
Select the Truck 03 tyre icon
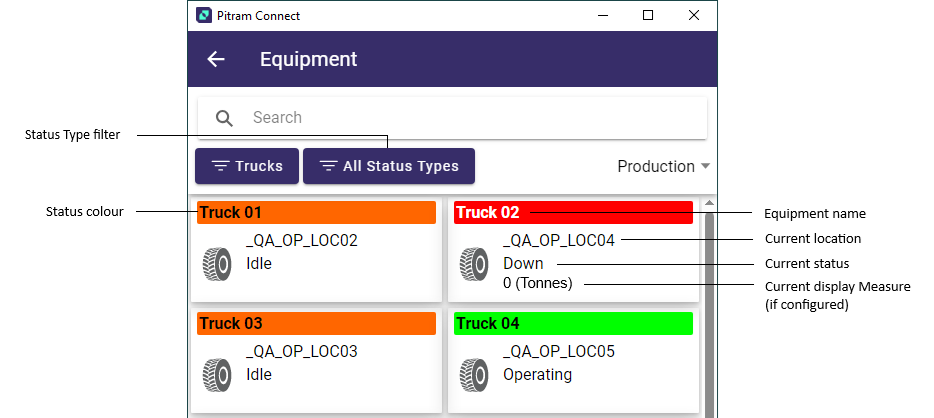(217, 375)
